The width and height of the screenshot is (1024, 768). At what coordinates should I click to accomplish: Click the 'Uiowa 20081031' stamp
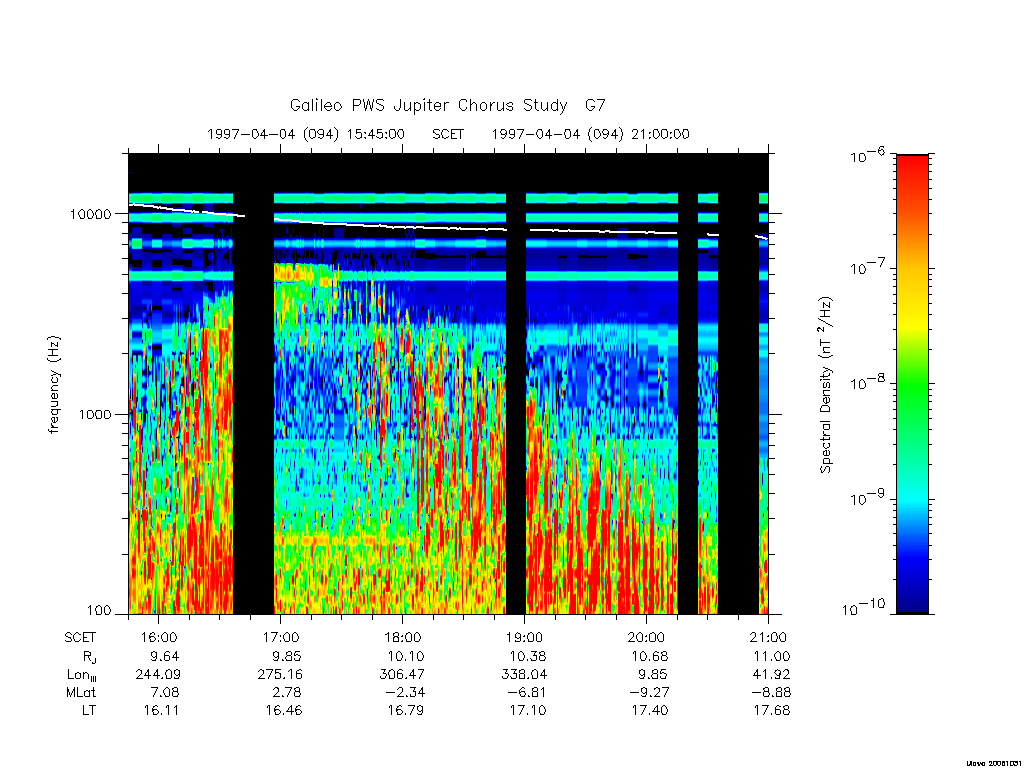(x=995, y=763)
